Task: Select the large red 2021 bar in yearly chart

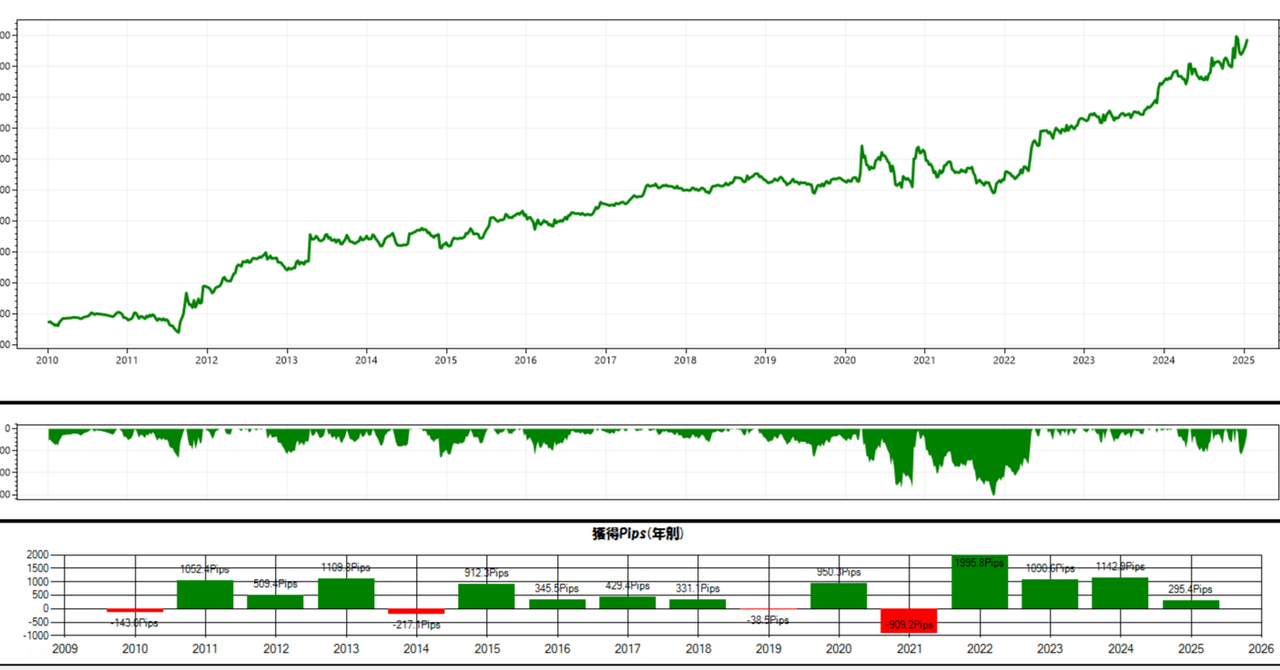Action: pos(909,620)
